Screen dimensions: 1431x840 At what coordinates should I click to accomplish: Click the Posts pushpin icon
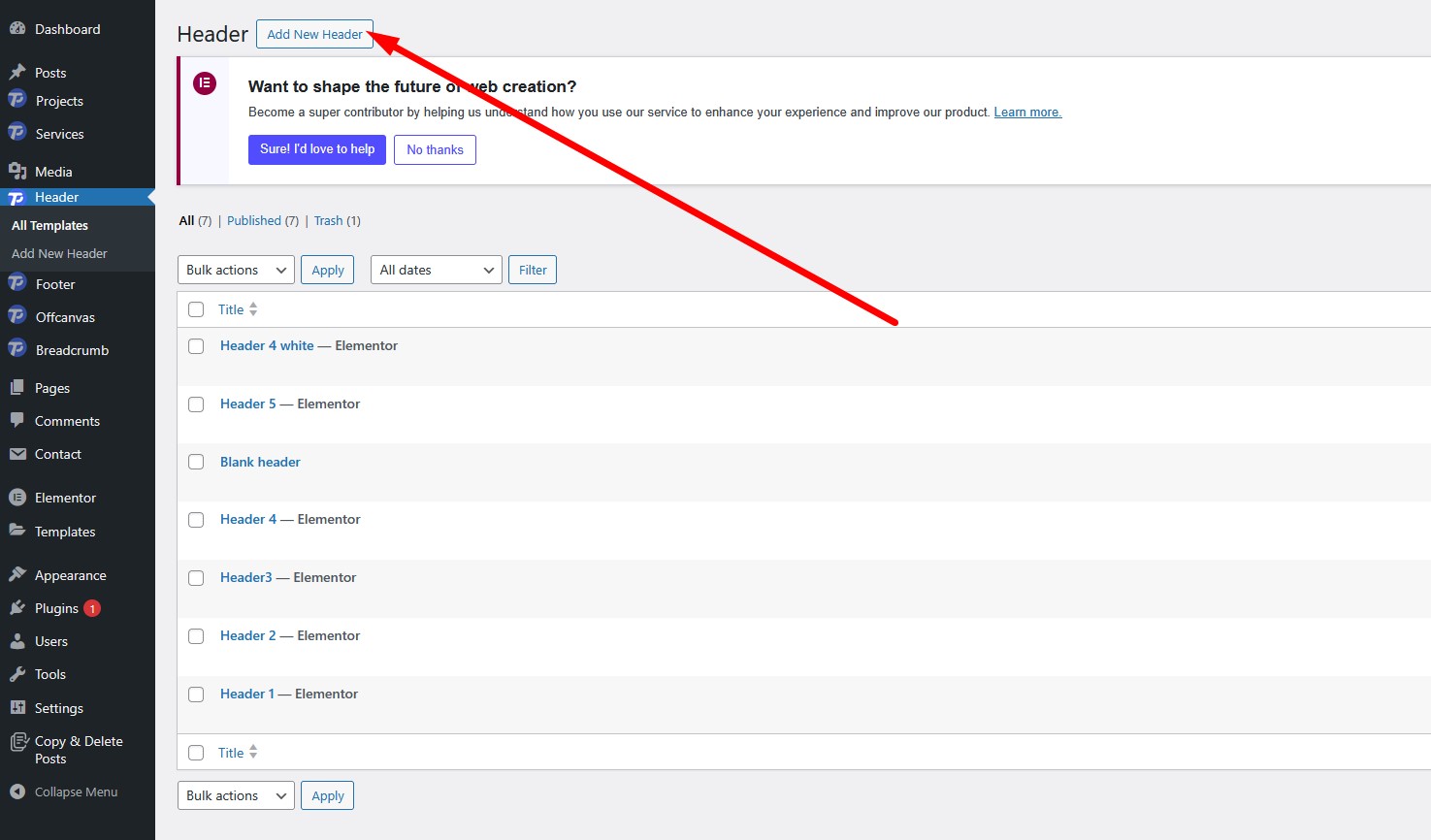click(x=16, y=73)
